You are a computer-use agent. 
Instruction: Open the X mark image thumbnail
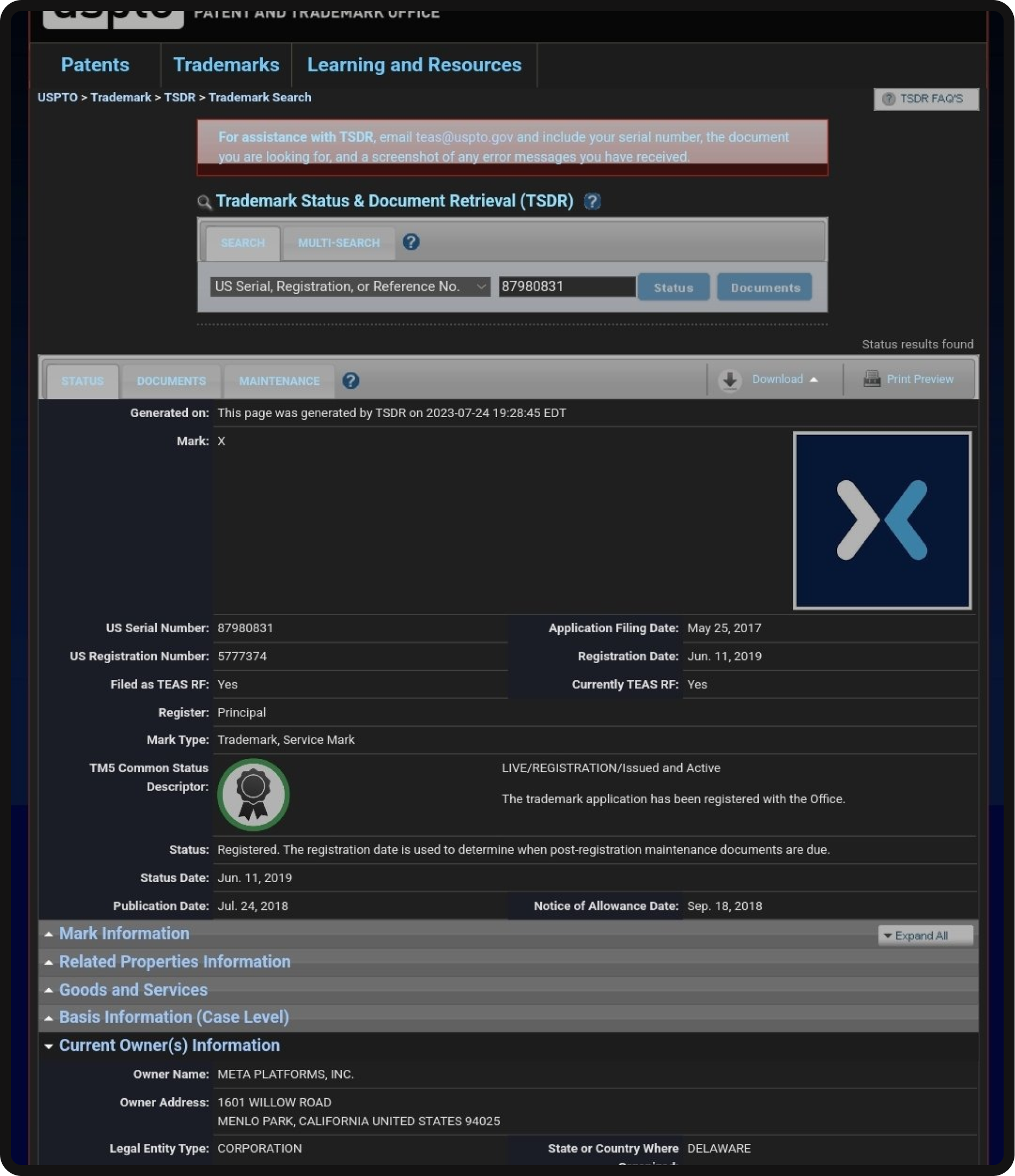tap(882, 520)
